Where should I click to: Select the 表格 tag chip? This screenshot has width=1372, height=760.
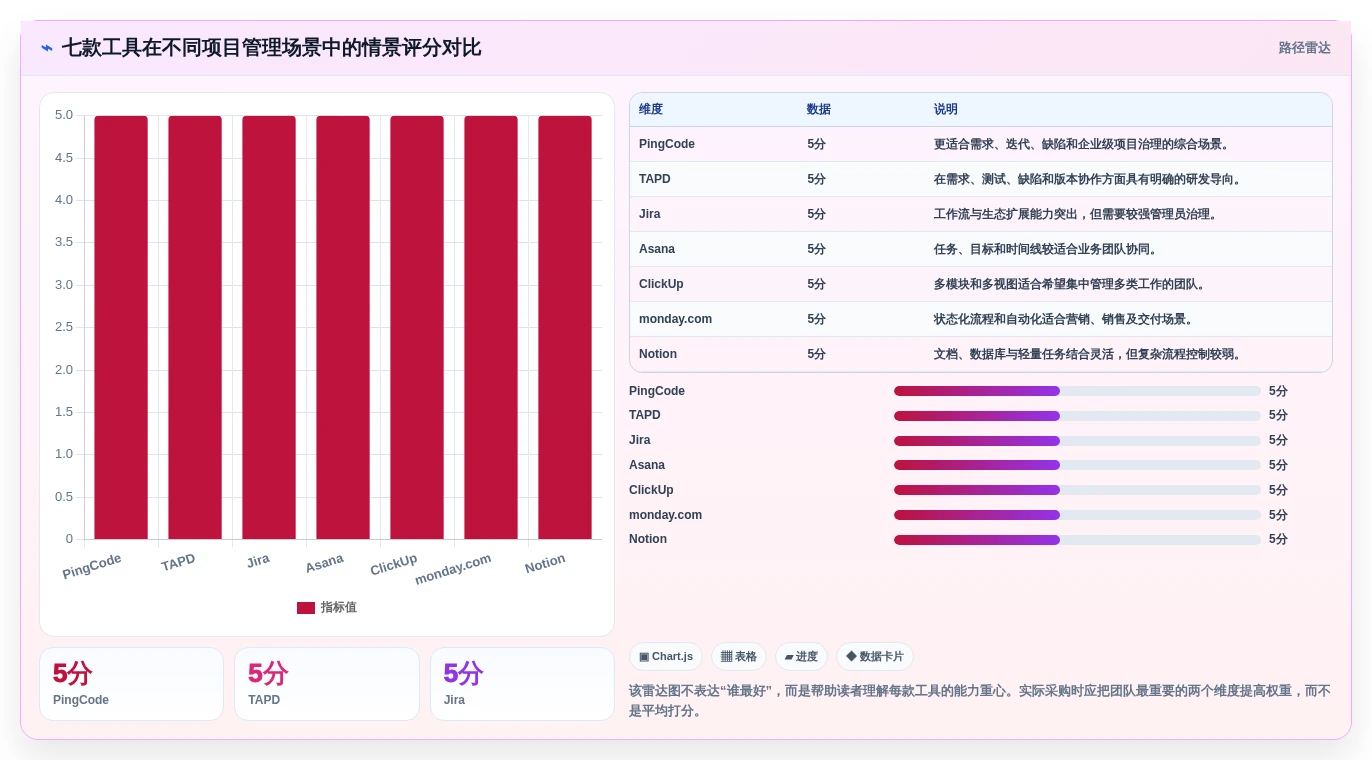coord(739,657)
